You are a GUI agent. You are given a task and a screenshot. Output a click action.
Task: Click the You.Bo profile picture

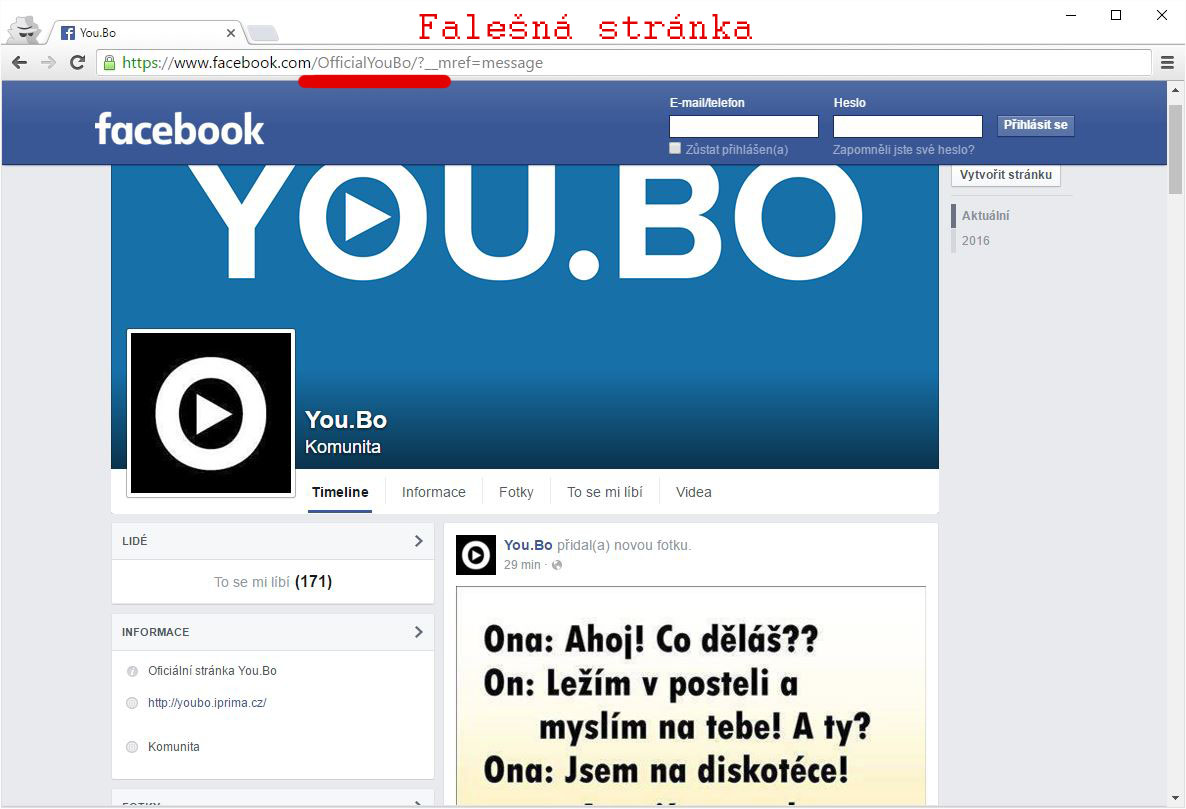pyautogui.click(x=211, y=414)
